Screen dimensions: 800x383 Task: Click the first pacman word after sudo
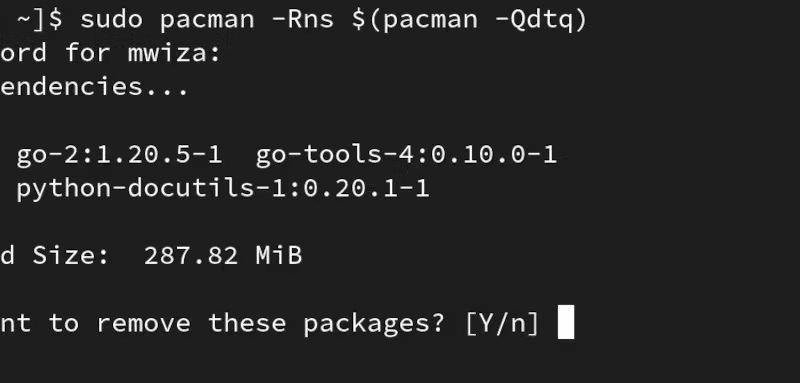point(207,20)
